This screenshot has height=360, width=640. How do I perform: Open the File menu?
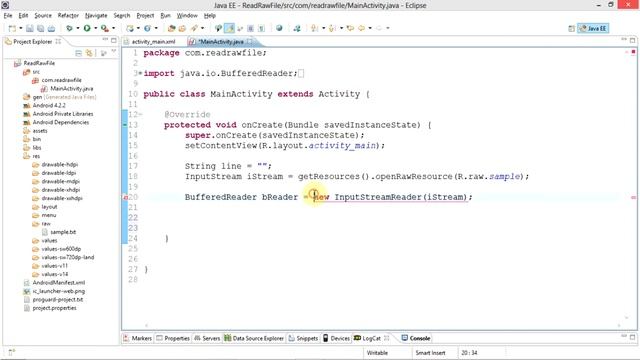[x=8, y=16]
